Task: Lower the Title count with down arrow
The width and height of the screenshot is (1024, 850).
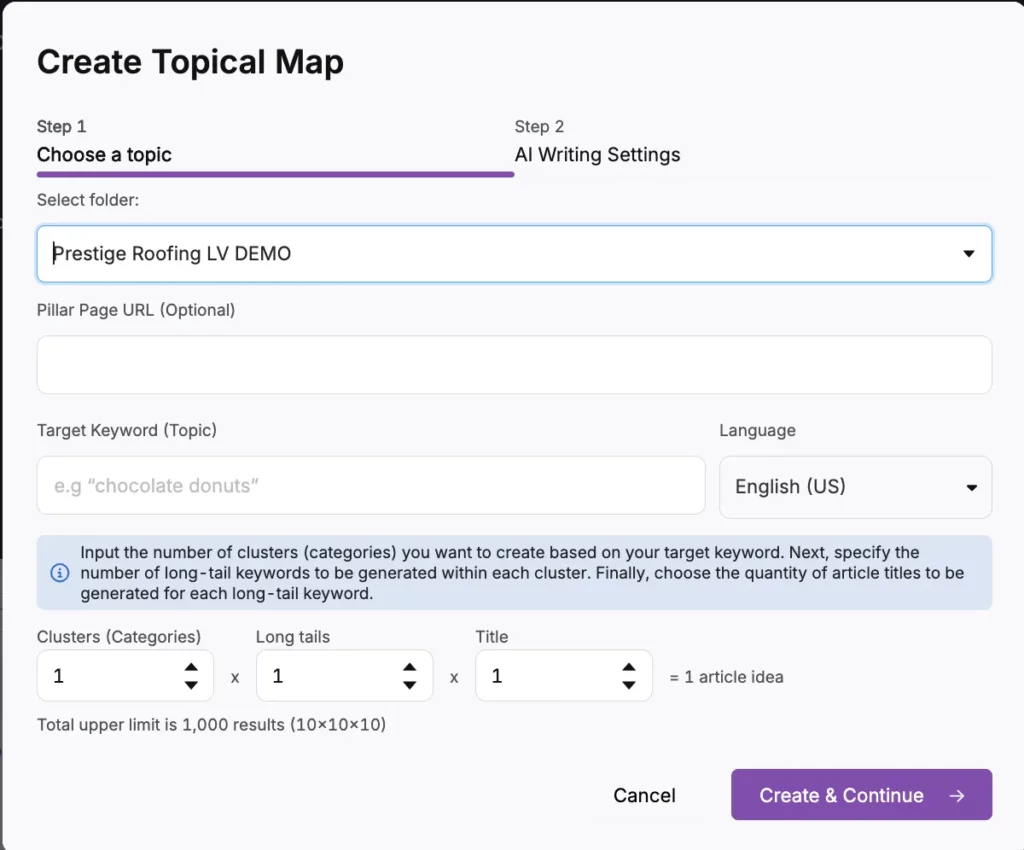Action: pyautogui.click(x=628, y=685)
